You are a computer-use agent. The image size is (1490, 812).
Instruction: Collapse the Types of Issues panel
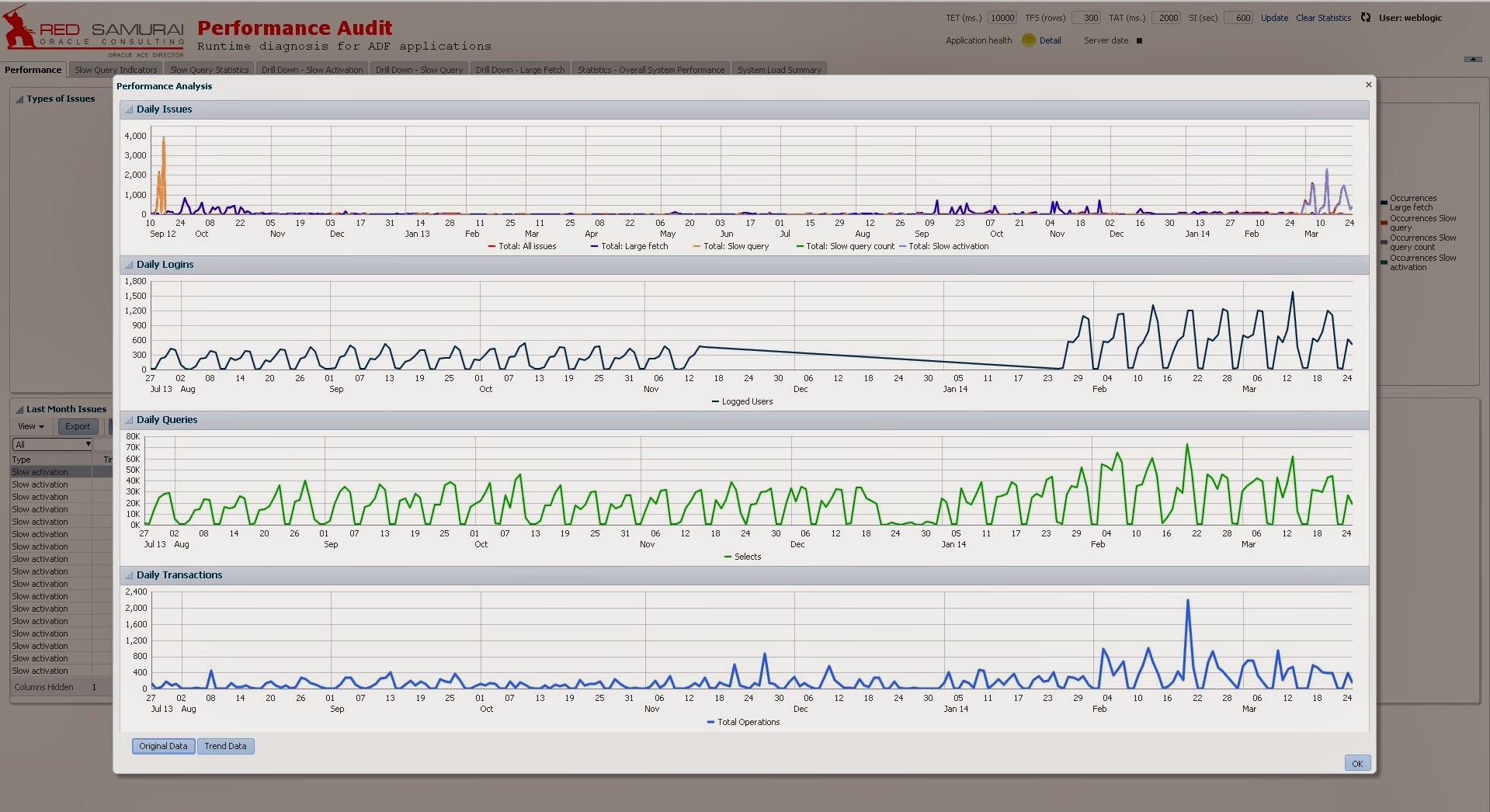click(20, 99)
